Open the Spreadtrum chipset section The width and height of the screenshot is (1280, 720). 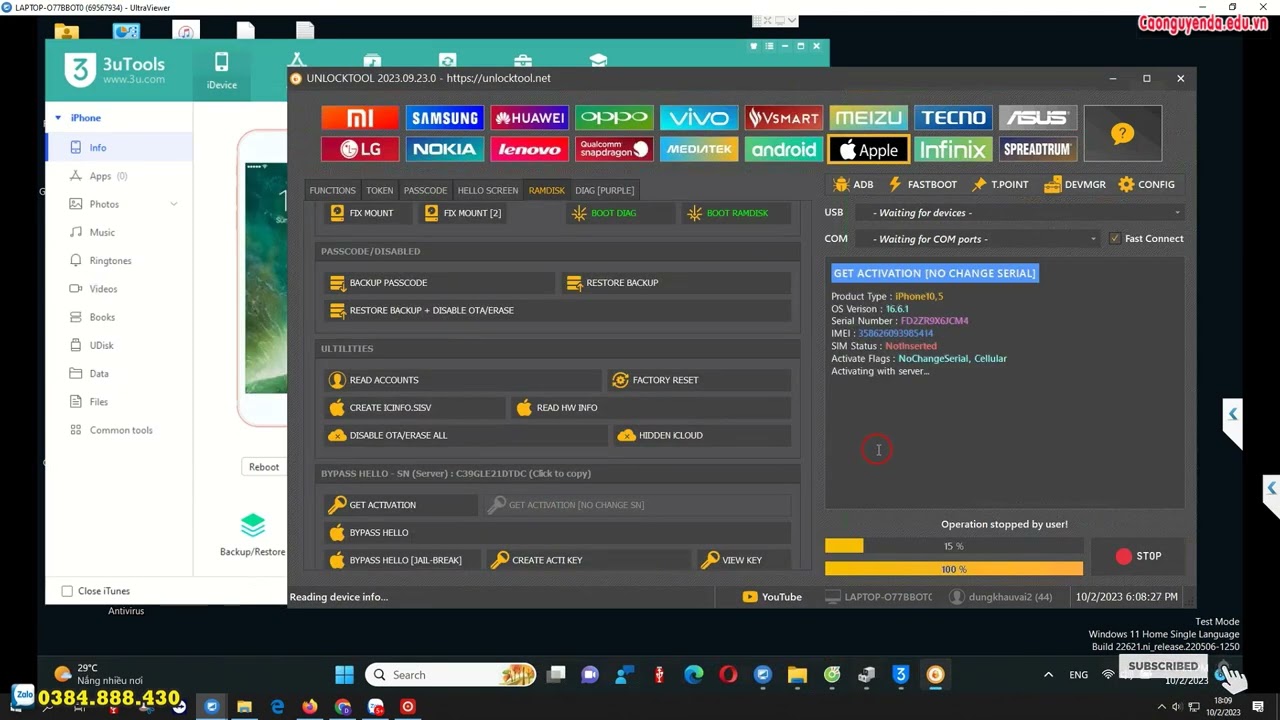pos(1037,150)
